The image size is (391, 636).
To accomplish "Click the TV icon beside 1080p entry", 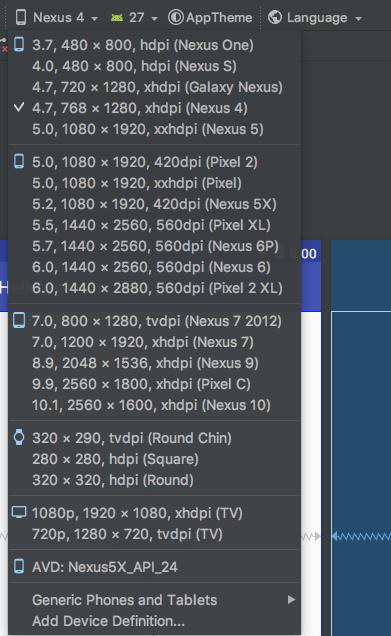I will pyautogui.click(x=19, y=512).
